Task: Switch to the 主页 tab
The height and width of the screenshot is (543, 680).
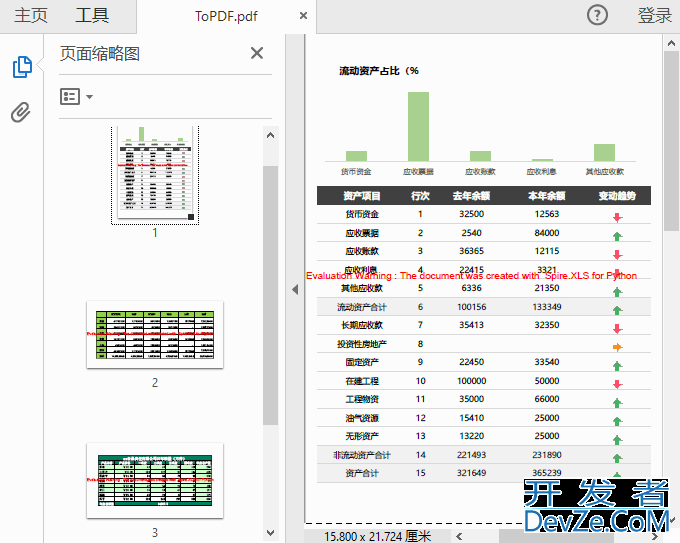Action: tap(31, 16)
